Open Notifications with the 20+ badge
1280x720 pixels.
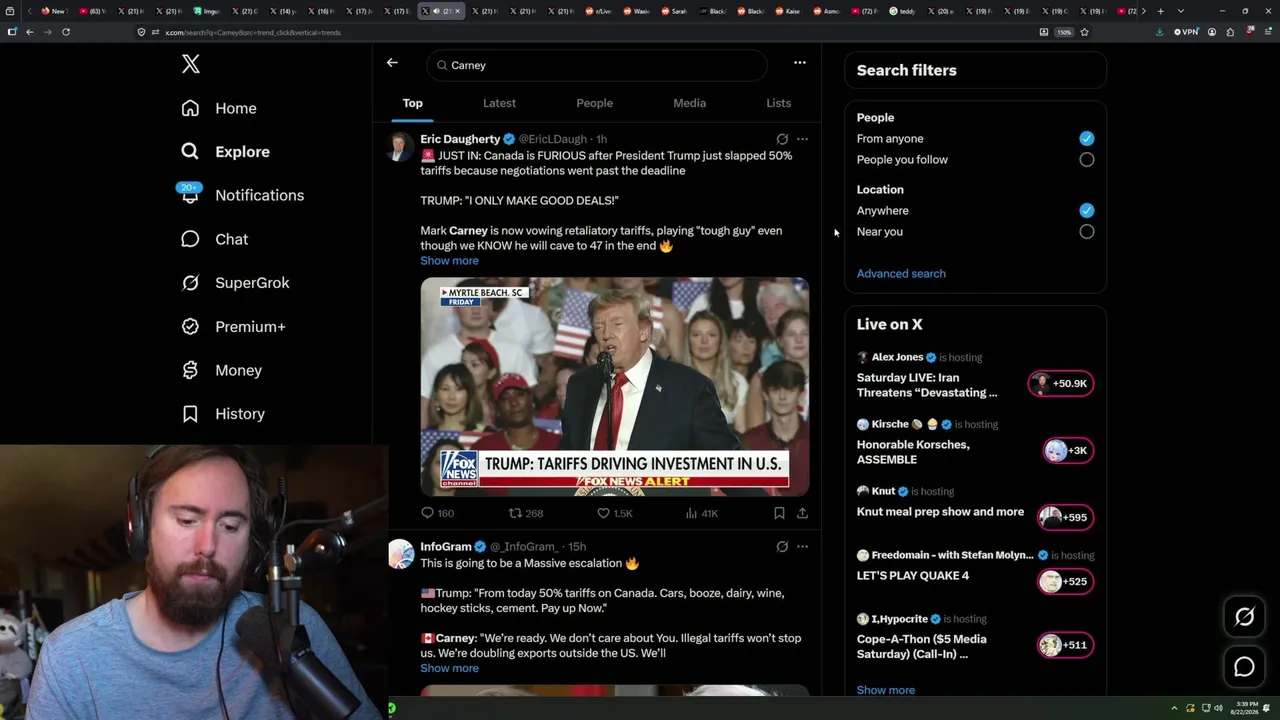tap(242, 195)
